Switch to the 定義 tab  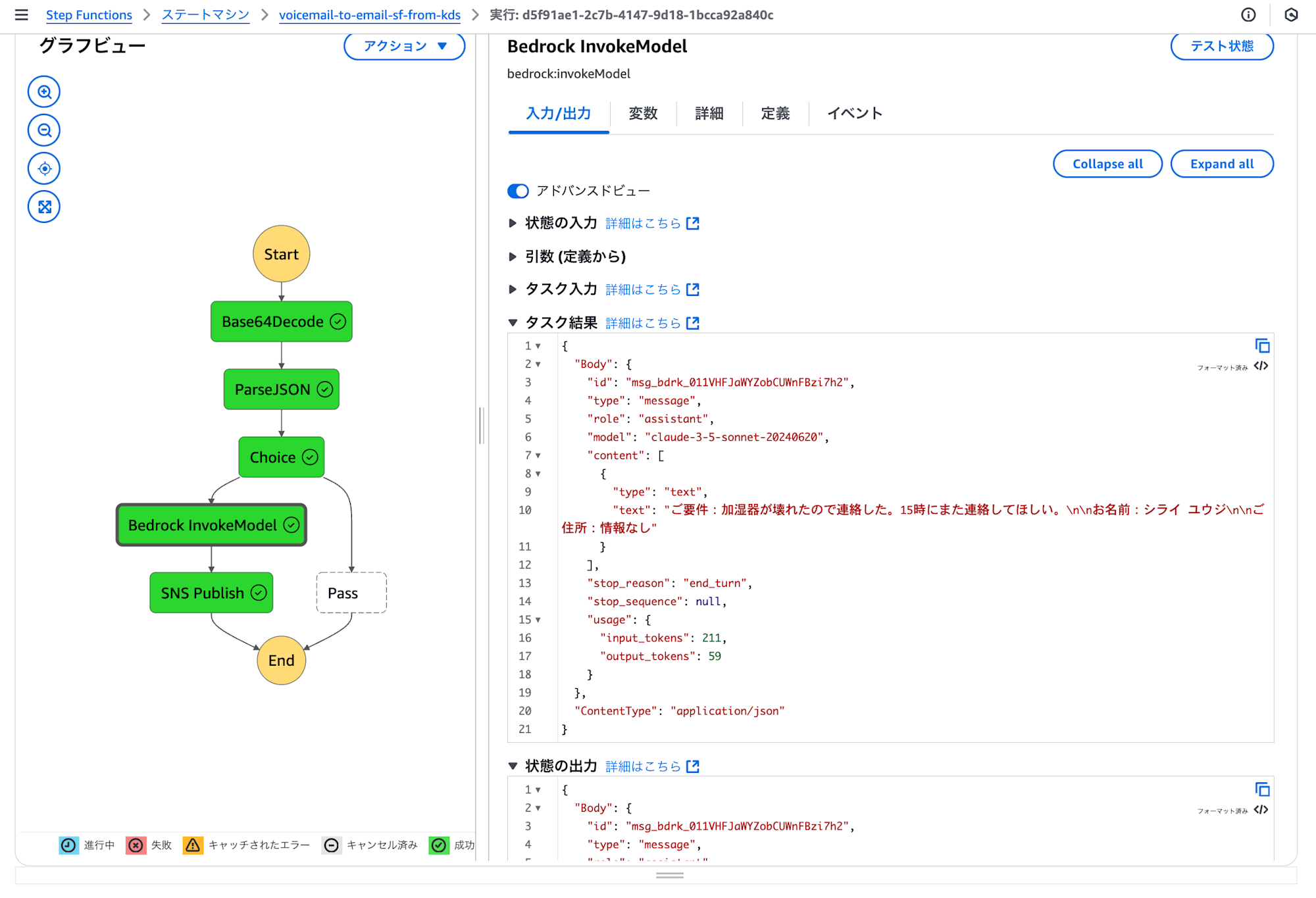(x=776, y=114)
